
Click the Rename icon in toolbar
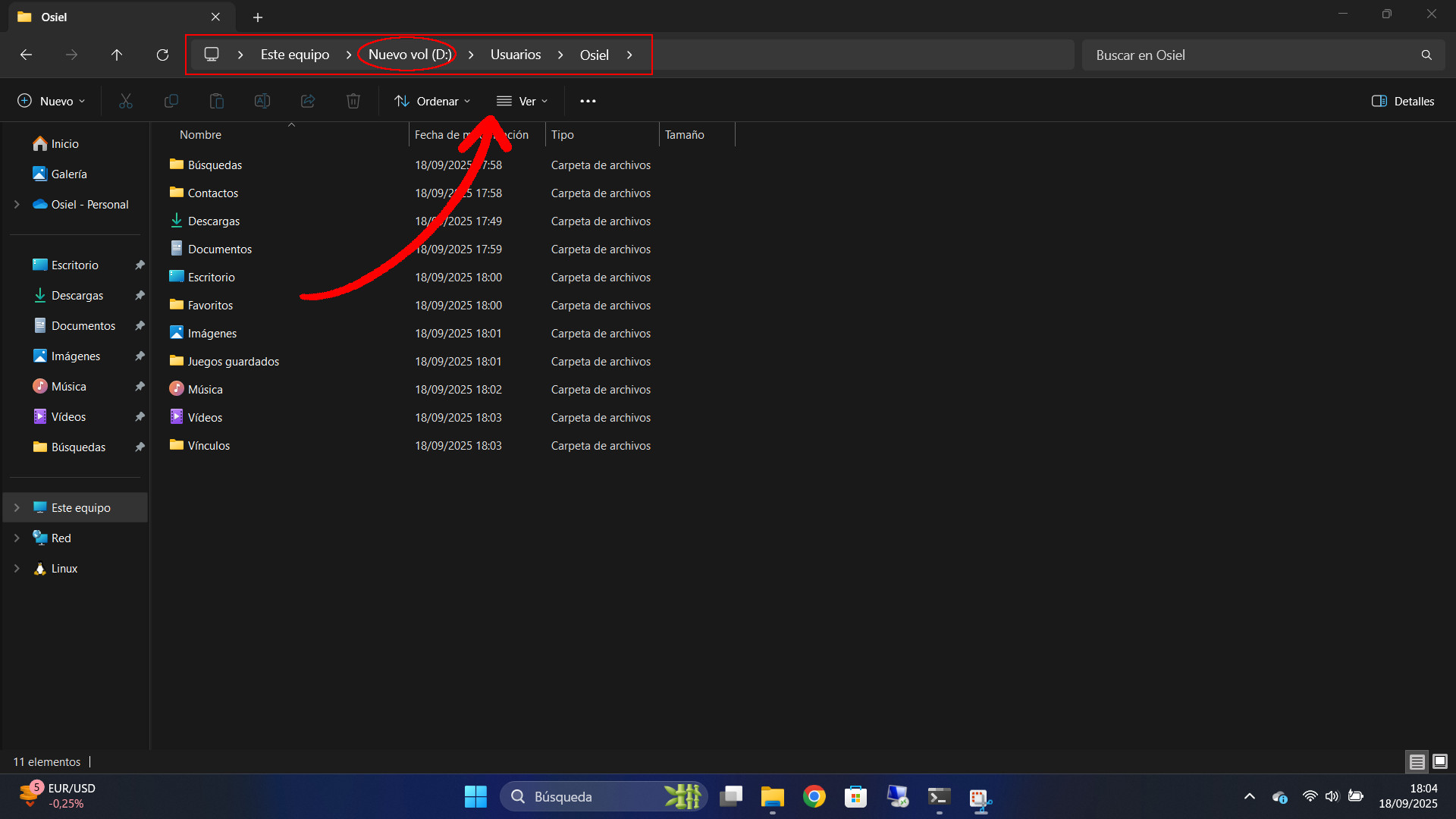[x=262, y=101]
